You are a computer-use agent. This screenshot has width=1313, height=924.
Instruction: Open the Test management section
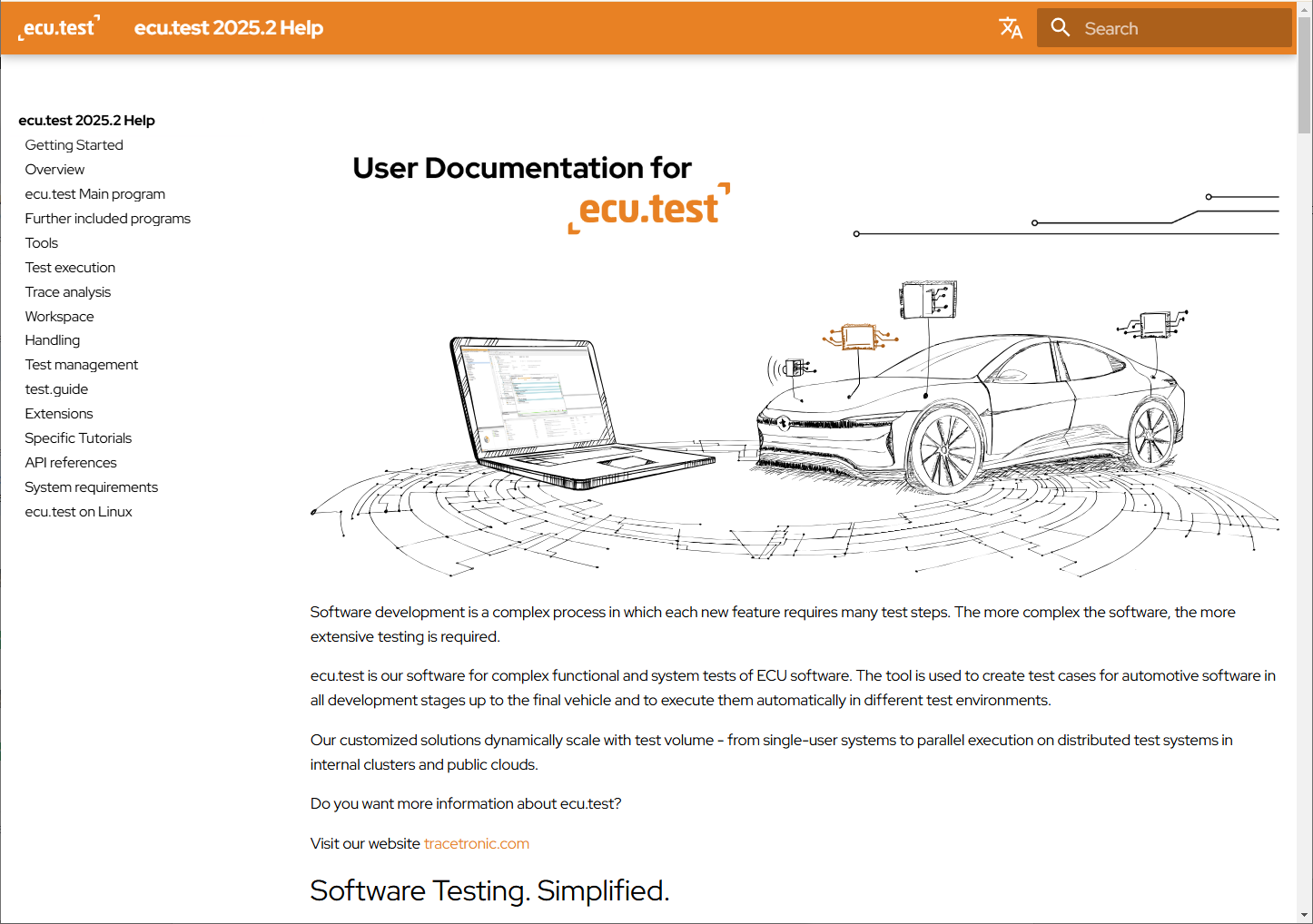click(82, 364)
